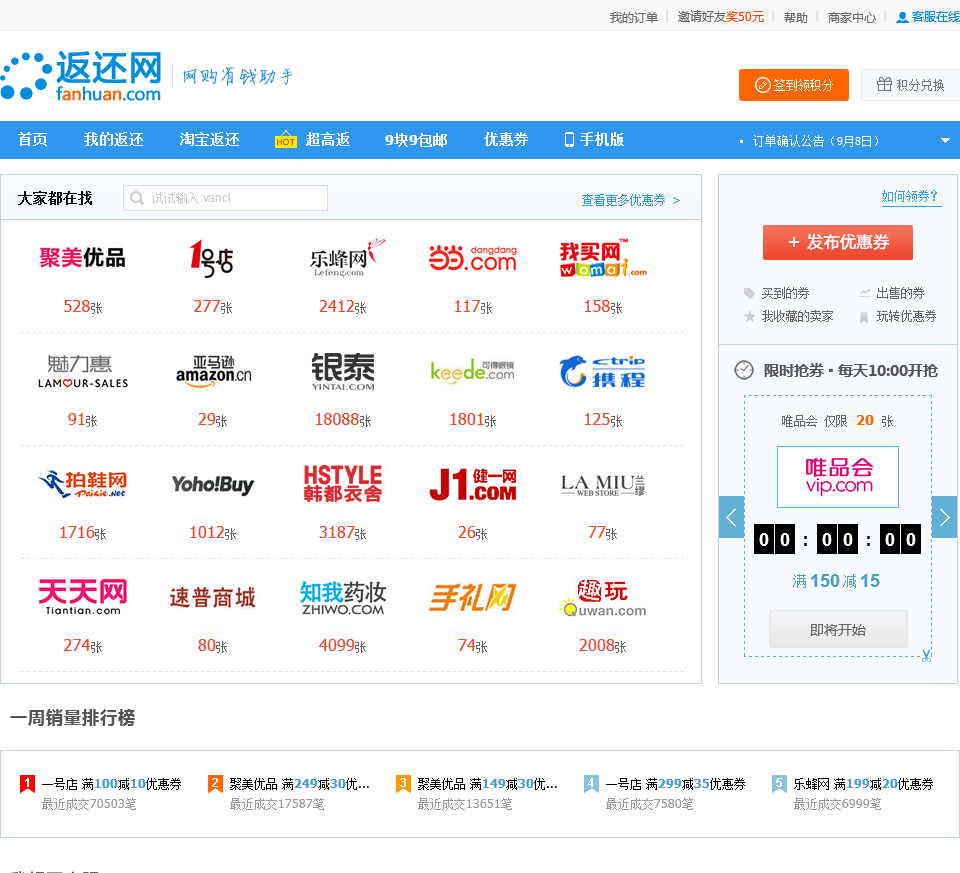Open 9块9包邮 navigation item
The image size is (960, 873).
coord(416,140)
